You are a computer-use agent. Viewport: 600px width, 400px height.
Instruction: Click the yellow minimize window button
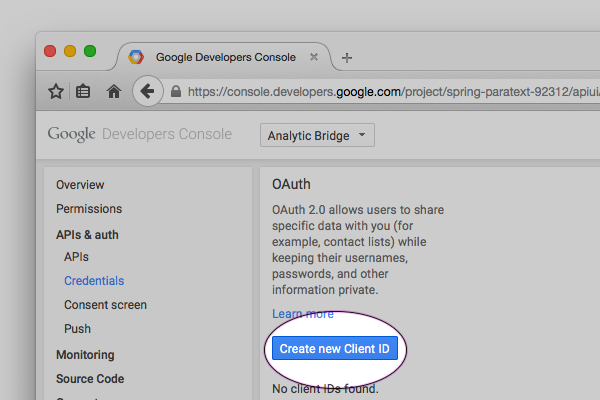[x=70, y=51]
